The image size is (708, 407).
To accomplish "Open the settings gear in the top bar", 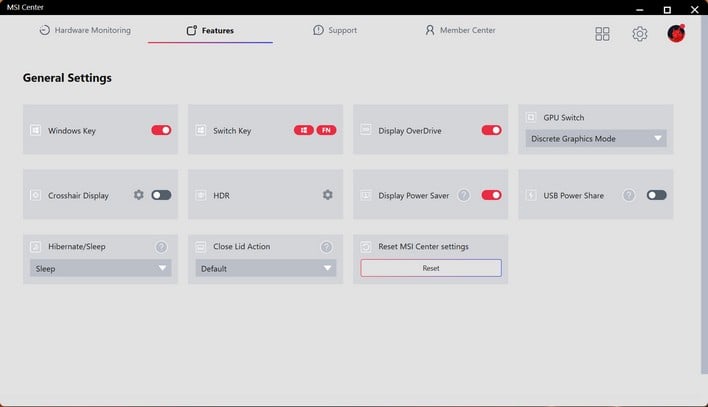I will (x=639, y=33).
